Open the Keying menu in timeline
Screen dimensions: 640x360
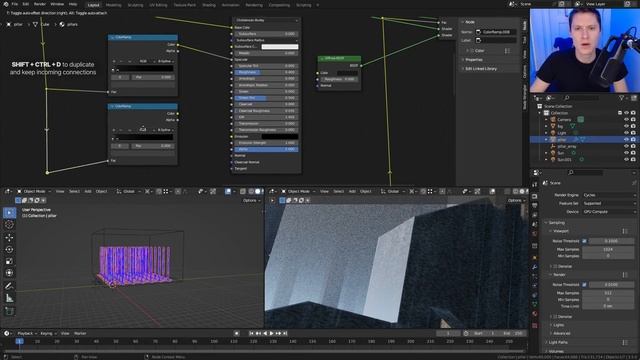[x=48, y=333]
